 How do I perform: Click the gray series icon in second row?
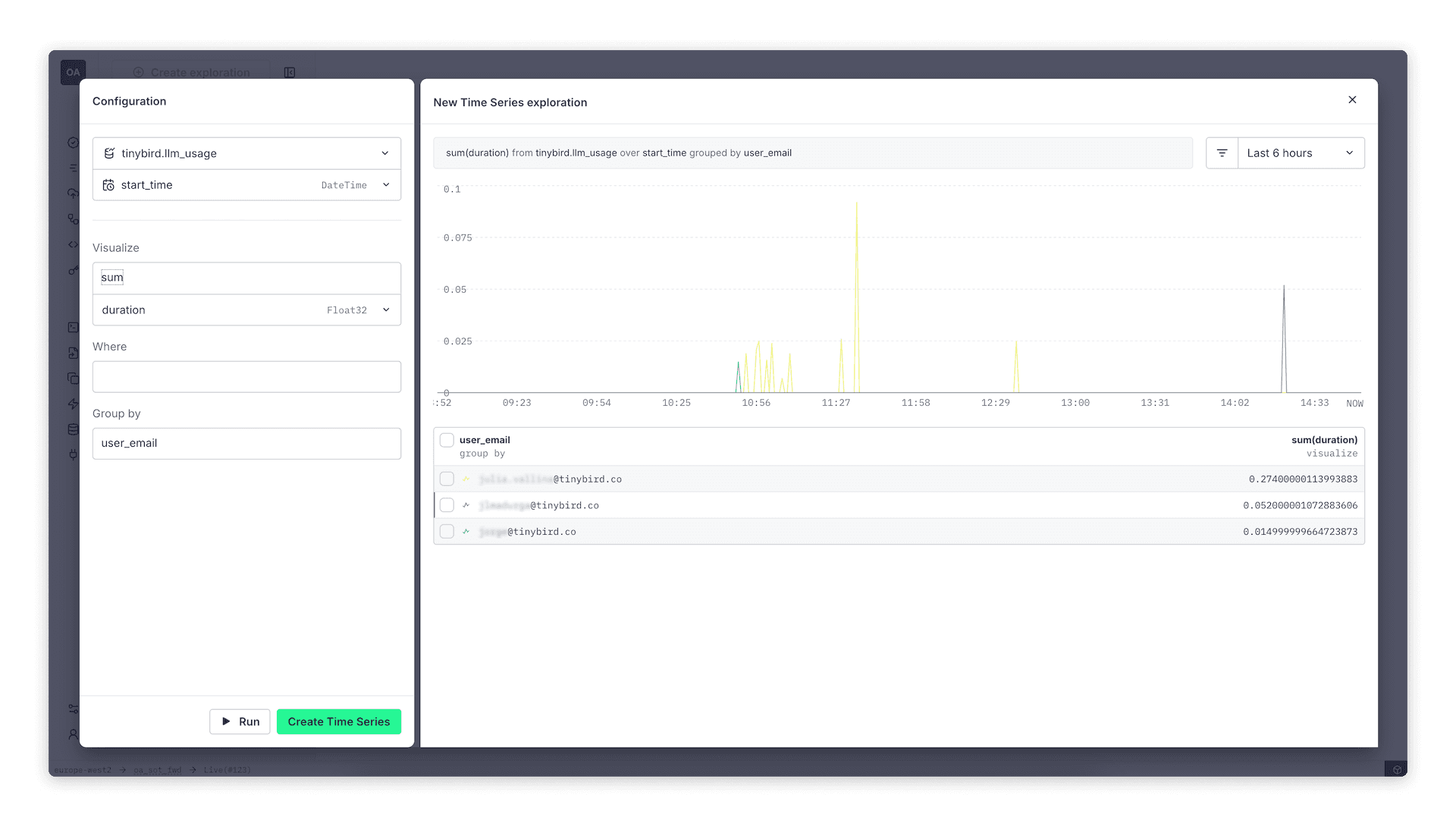pos(466,505)
